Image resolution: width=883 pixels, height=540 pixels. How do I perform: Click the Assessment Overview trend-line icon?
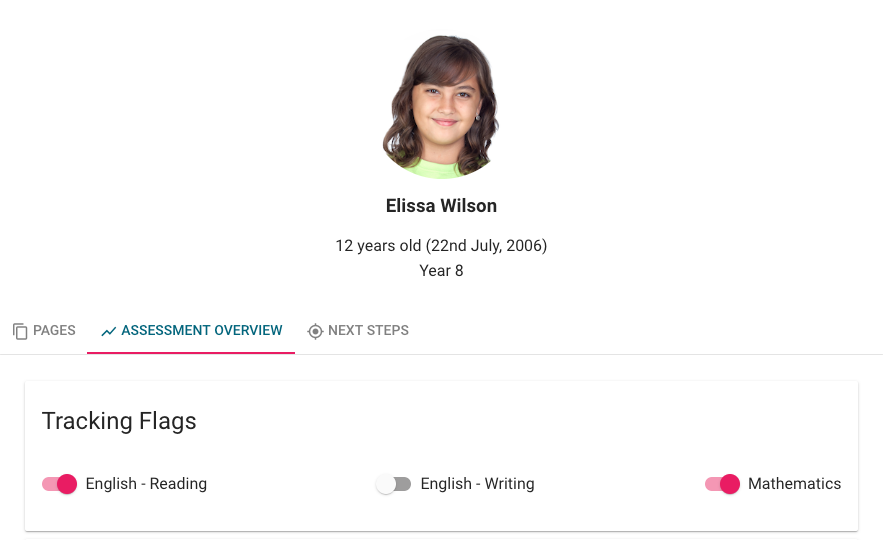[109, 331]
